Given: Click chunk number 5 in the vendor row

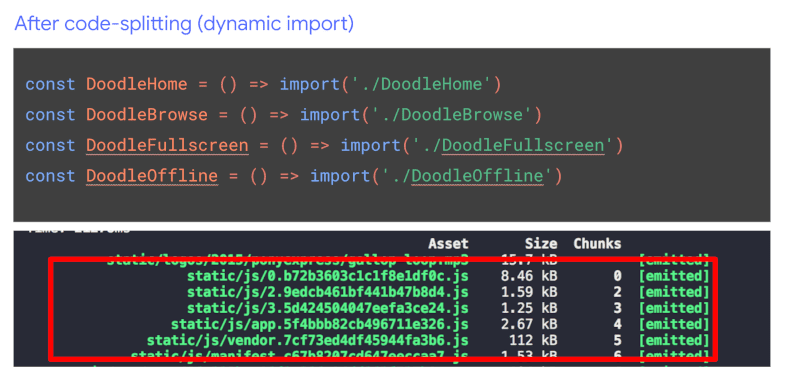Looking at the screenshot, I should coord(617,340).
